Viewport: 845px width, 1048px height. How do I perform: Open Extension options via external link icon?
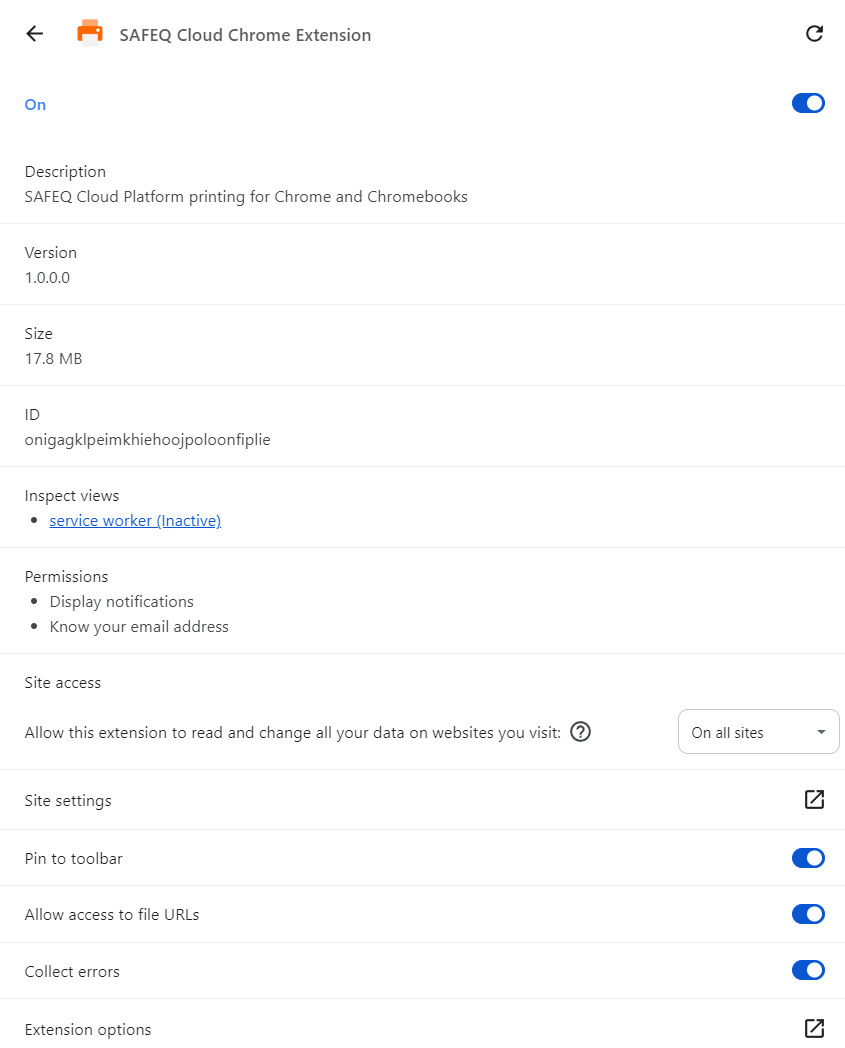814,1029
